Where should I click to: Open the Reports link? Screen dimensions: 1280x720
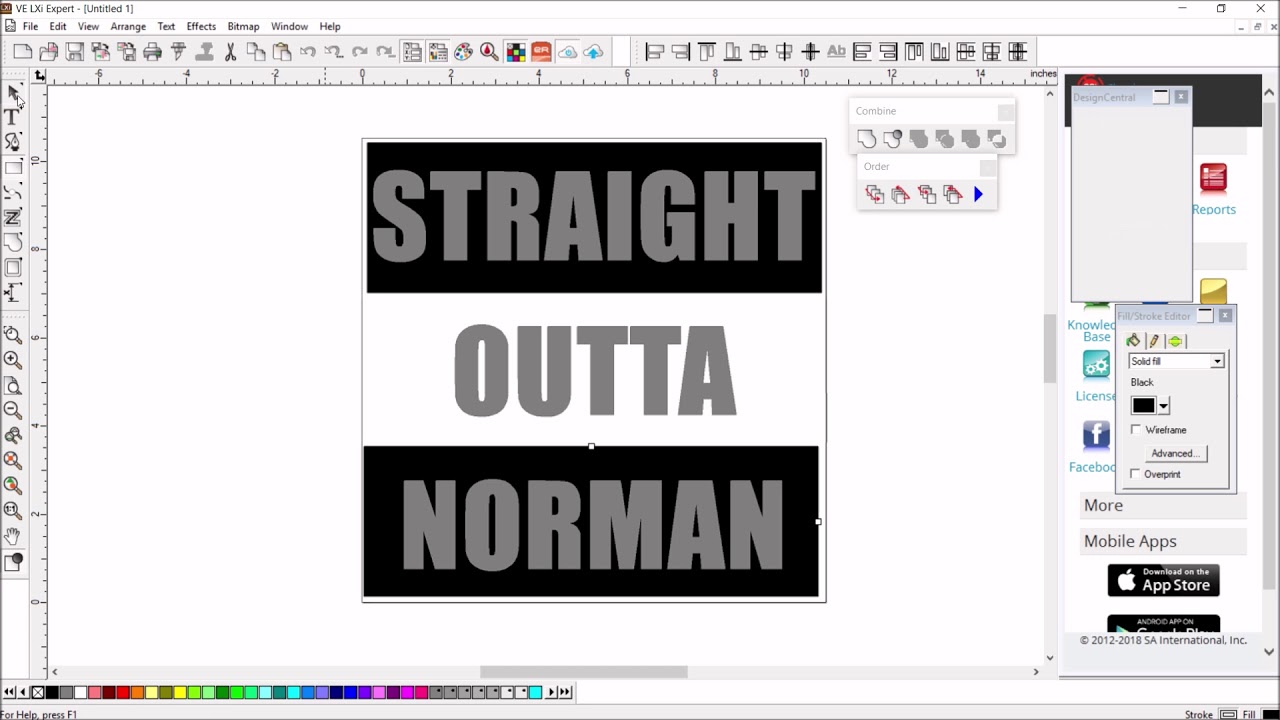pyautogui.click(x=1213, y=209)
